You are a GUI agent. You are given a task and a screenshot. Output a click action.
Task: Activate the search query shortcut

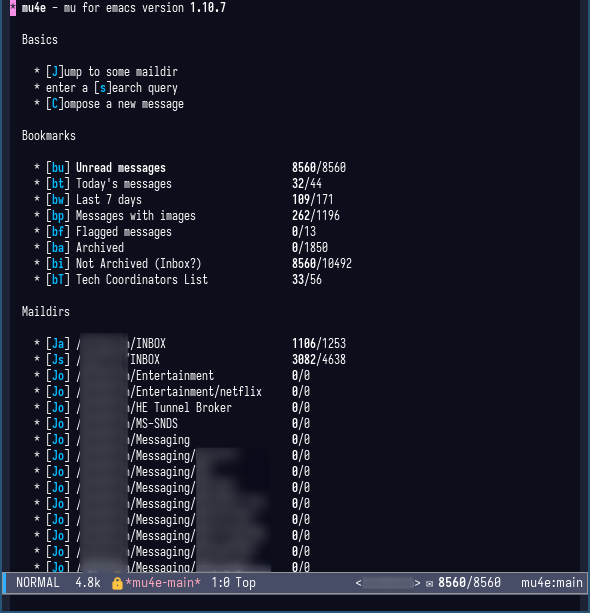(112, 88)
